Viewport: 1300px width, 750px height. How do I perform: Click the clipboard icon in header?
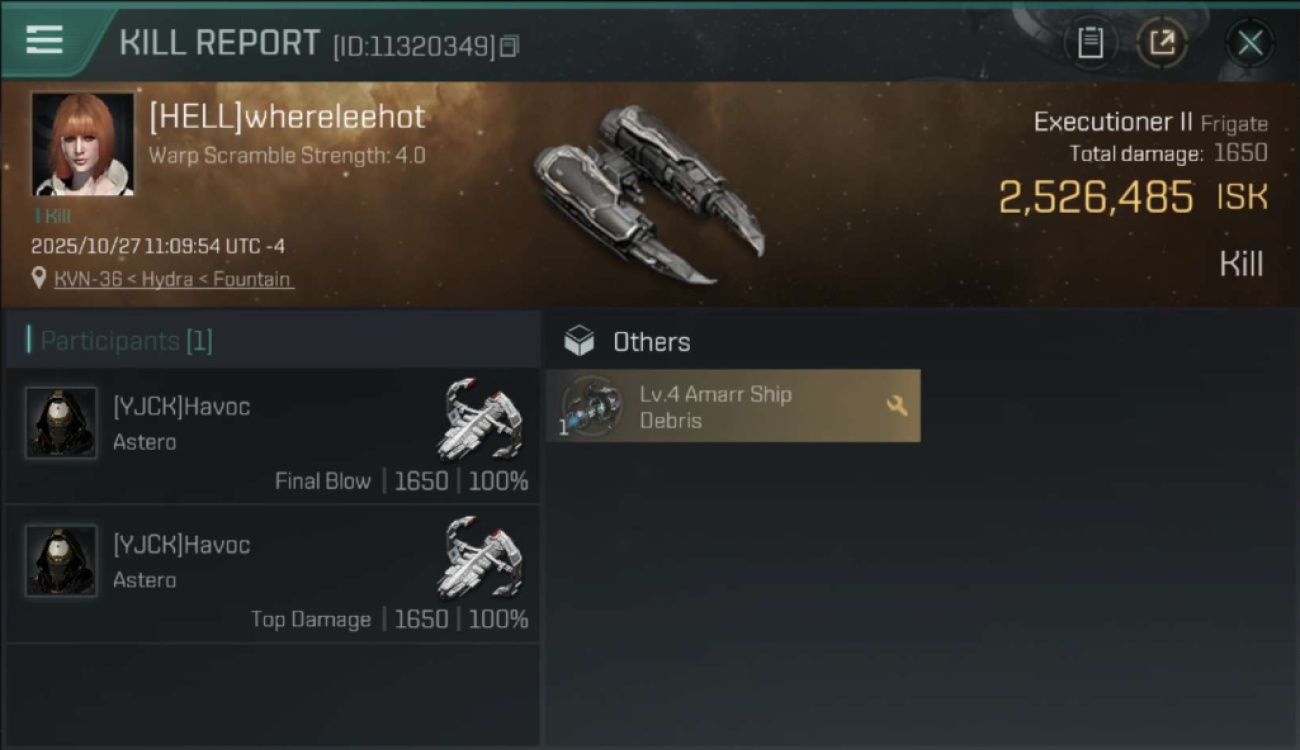pos(1090,43)
